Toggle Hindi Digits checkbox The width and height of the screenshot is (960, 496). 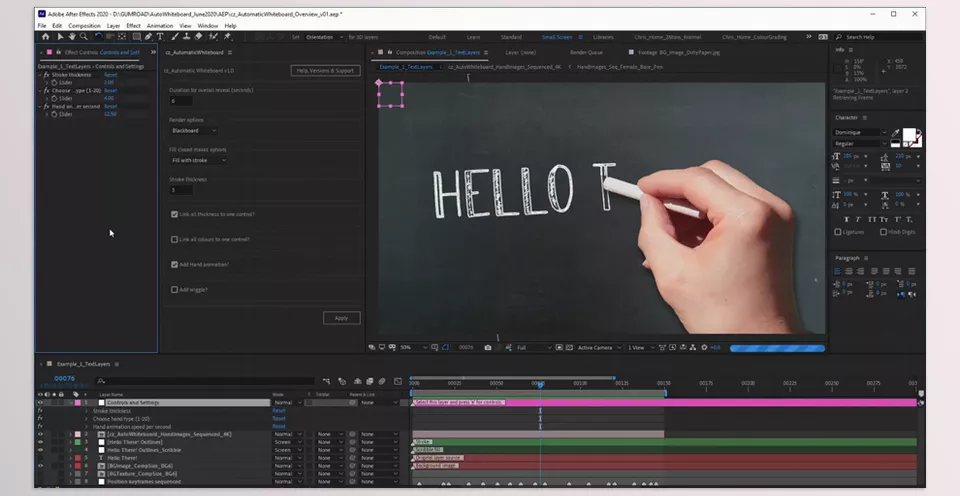[x=883, y=232]
